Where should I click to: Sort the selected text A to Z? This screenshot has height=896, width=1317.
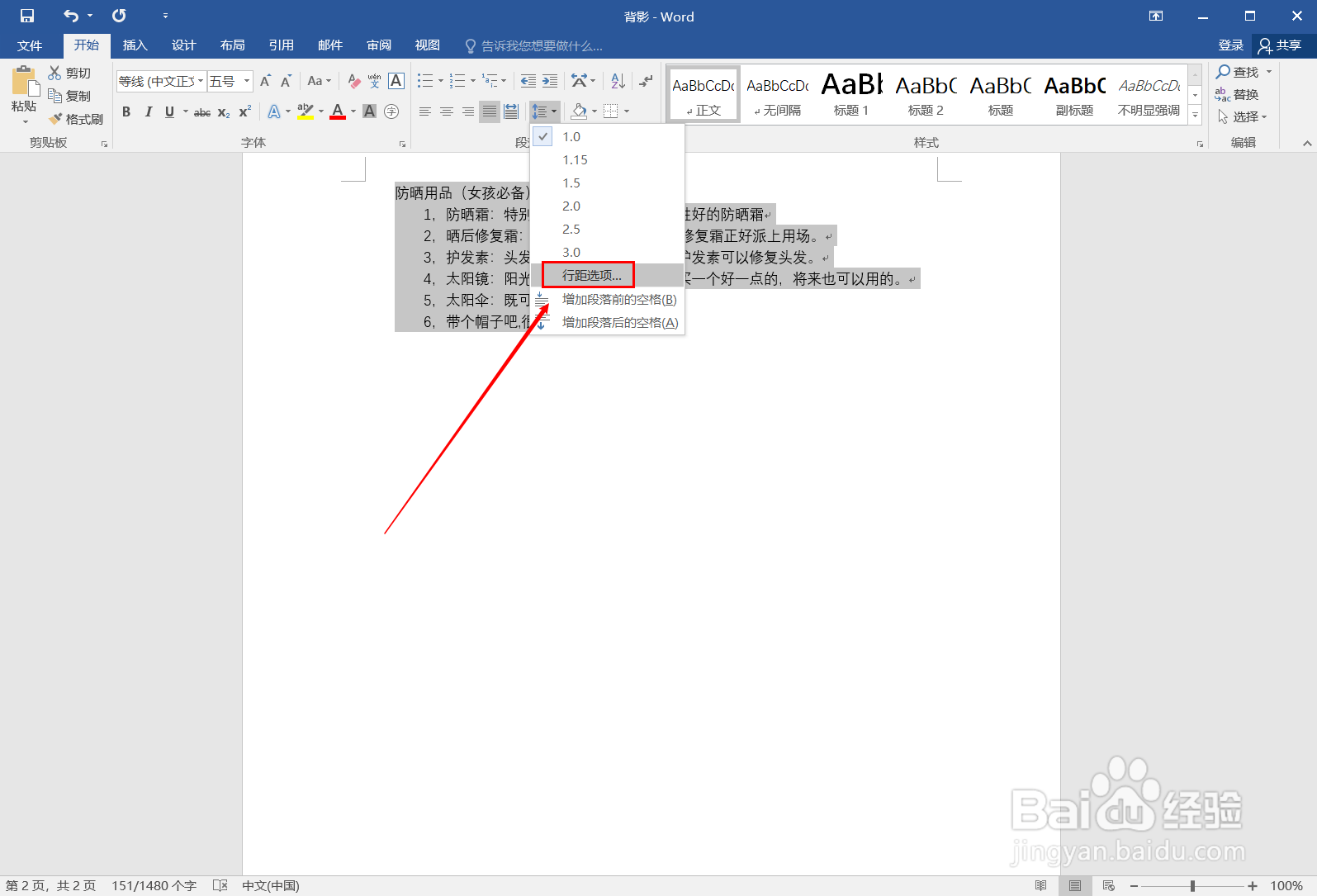coord(618,81)
